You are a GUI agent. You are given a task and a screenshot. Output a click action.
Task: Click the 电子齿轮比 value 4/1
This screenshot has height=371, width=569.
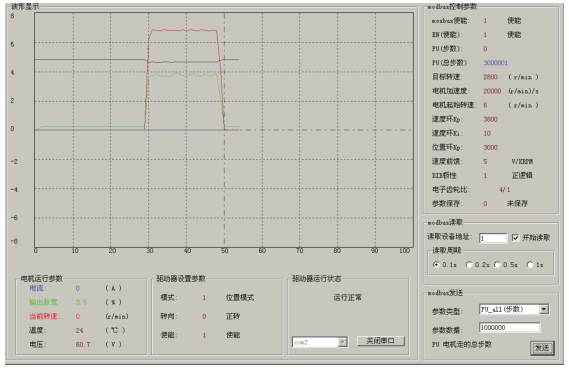pyautogui.click(x=505, y=189)
